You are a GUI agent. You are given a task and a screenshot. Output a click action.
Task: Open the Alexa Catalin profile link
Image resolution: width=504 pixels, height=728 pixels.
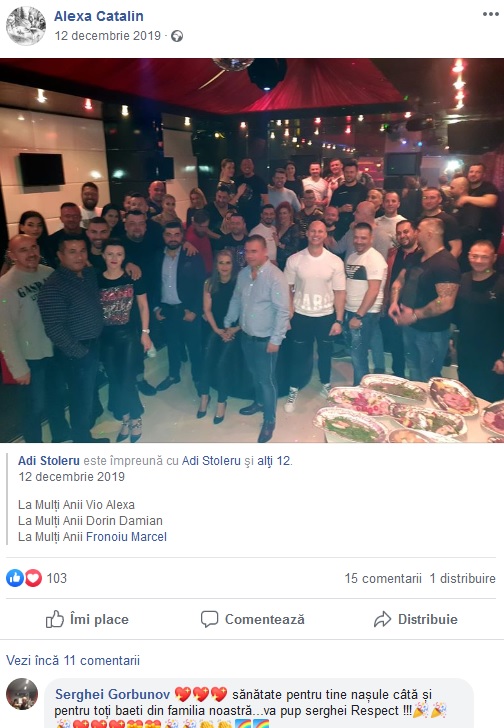click(99, 16)
